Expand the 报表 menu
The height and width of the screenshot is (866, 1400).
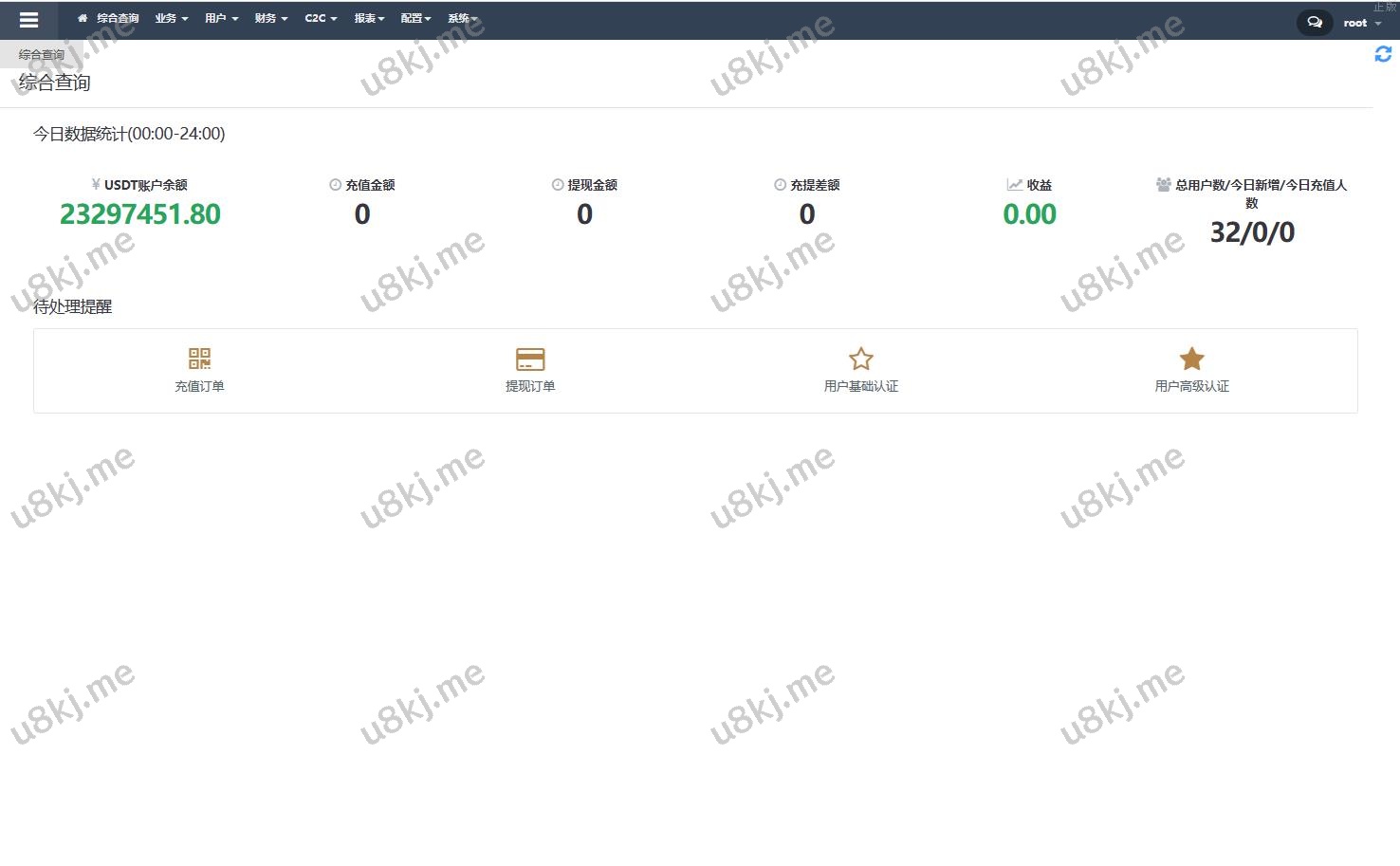369,18
